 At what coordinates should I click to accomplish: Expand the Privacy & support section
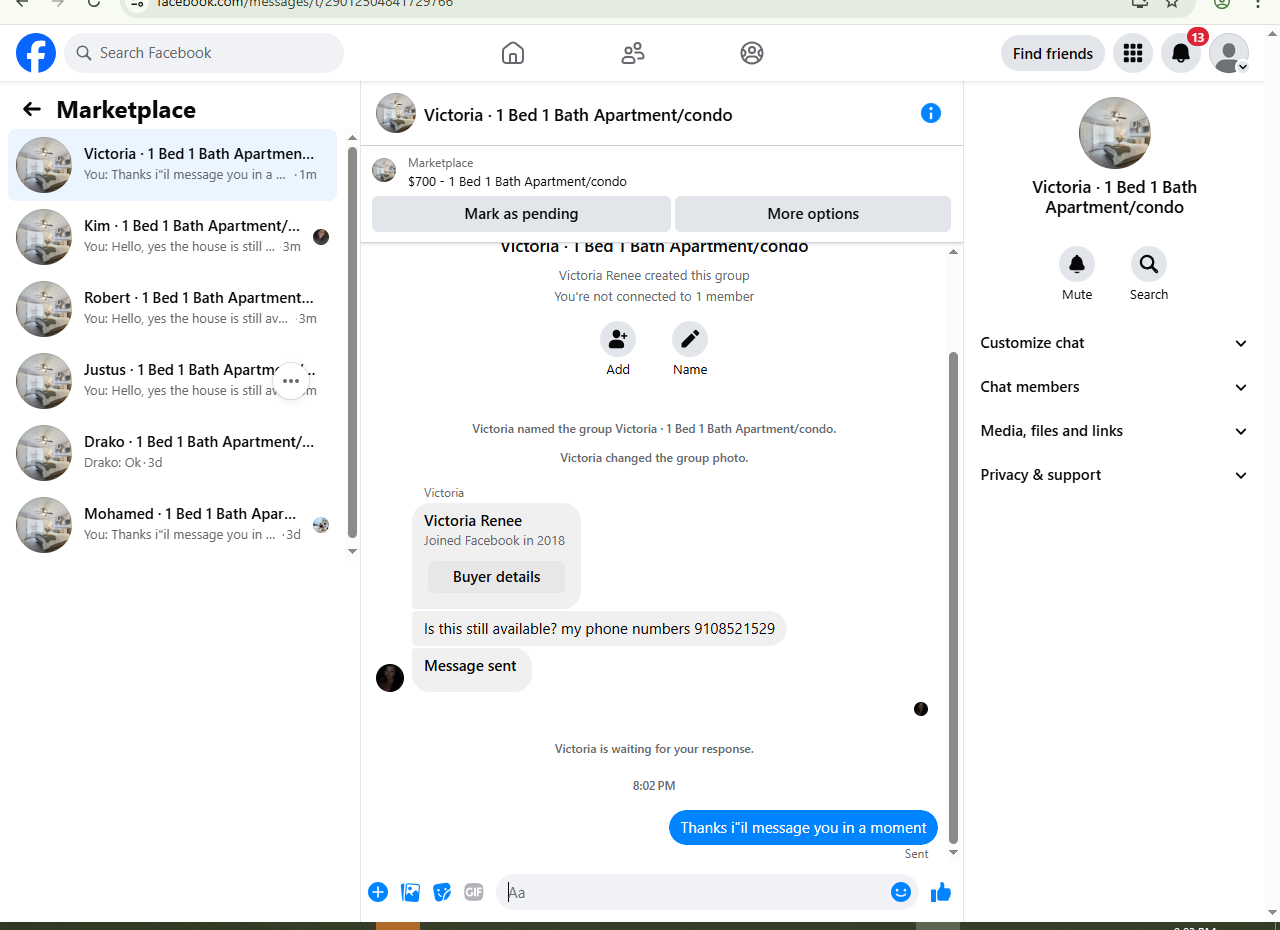tap(1115, 475)
